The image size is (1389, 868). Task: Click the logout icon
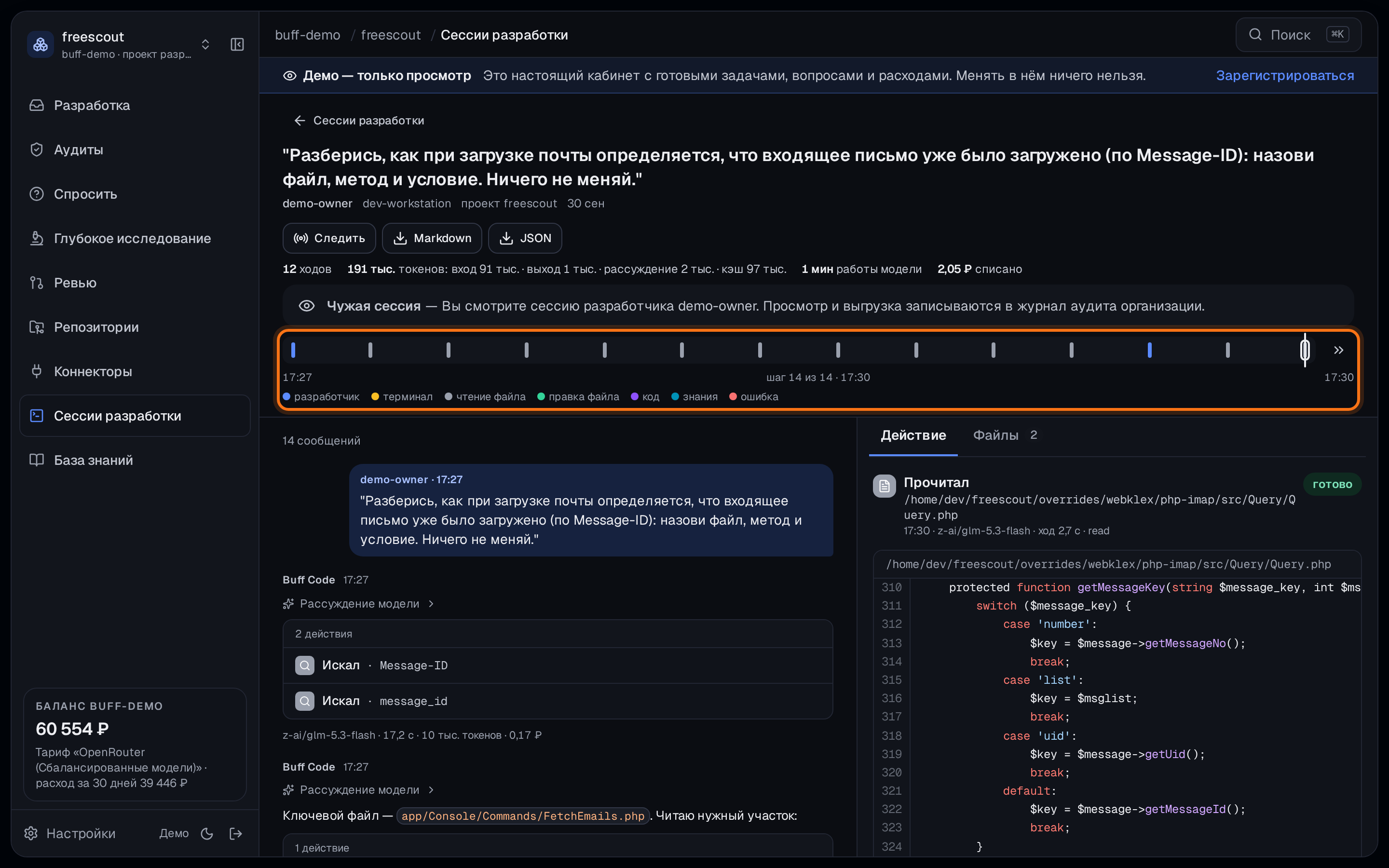(236, 834)
